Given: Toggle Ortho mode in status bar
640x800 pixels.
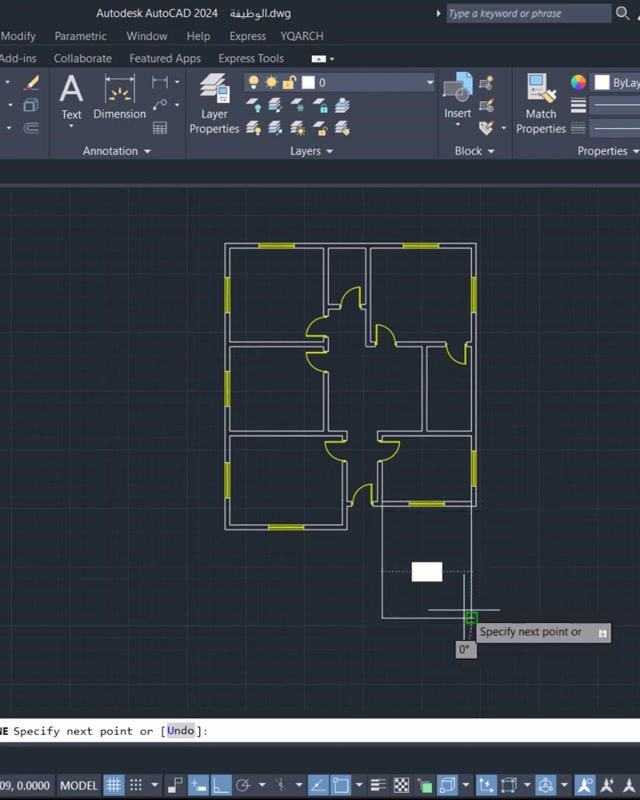Looking at the screenshot, I should tap(221, 785).
